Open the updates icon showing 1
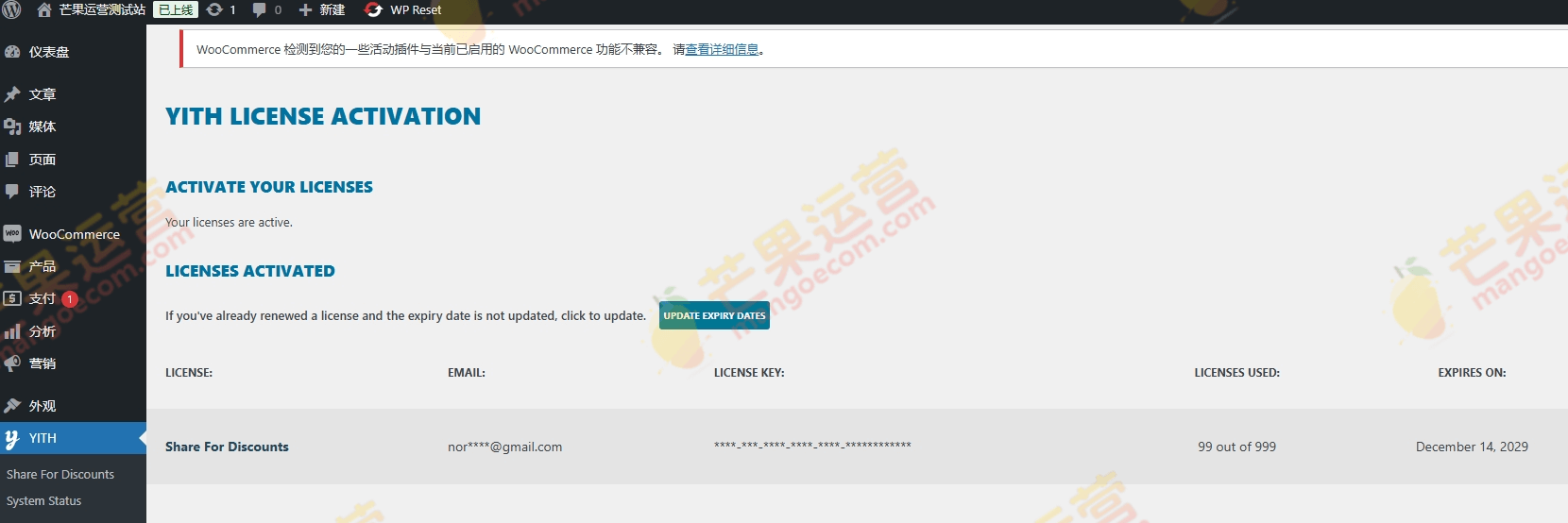The image size is (1568, 523). coord(214,9)
